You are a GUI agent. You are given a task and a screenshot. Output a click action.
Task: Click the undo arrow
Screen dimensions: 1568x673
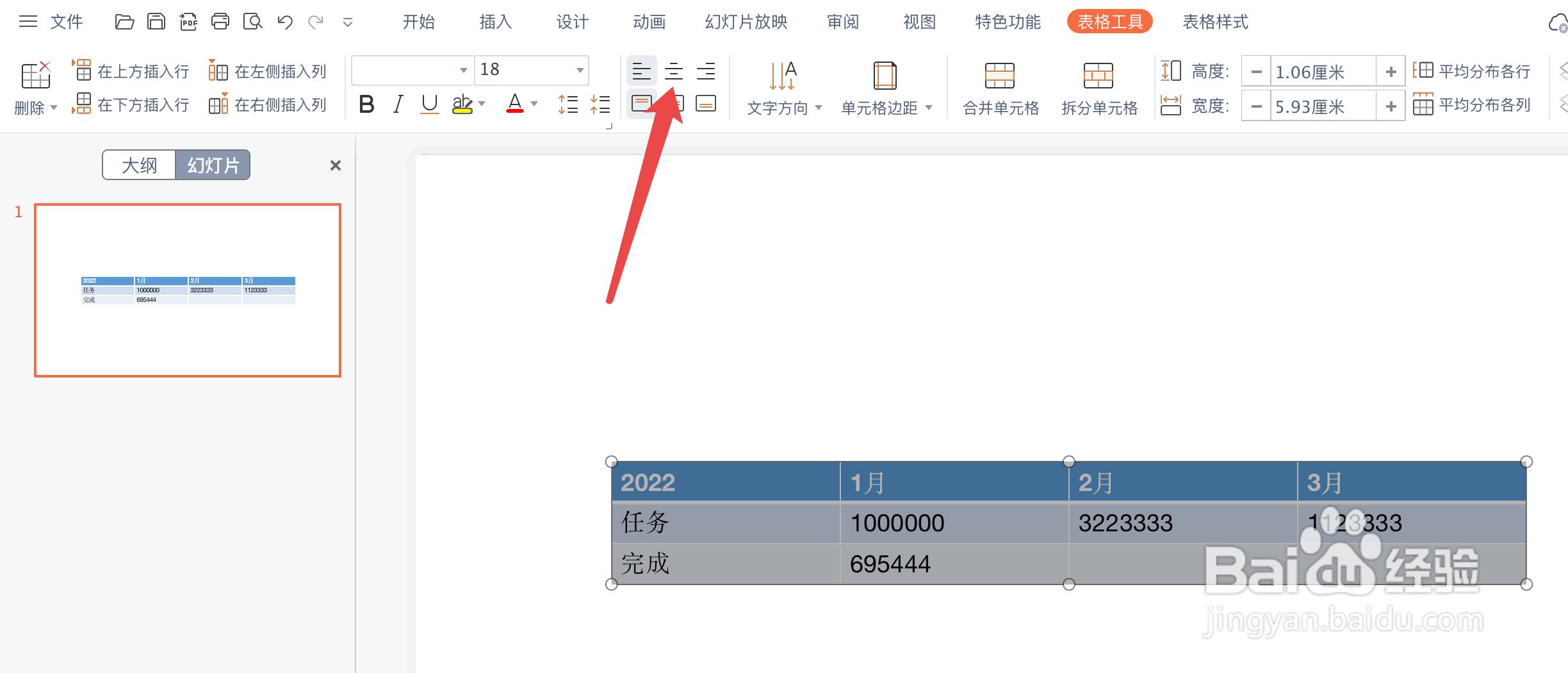pyautogui.click(x=285, y=22)
